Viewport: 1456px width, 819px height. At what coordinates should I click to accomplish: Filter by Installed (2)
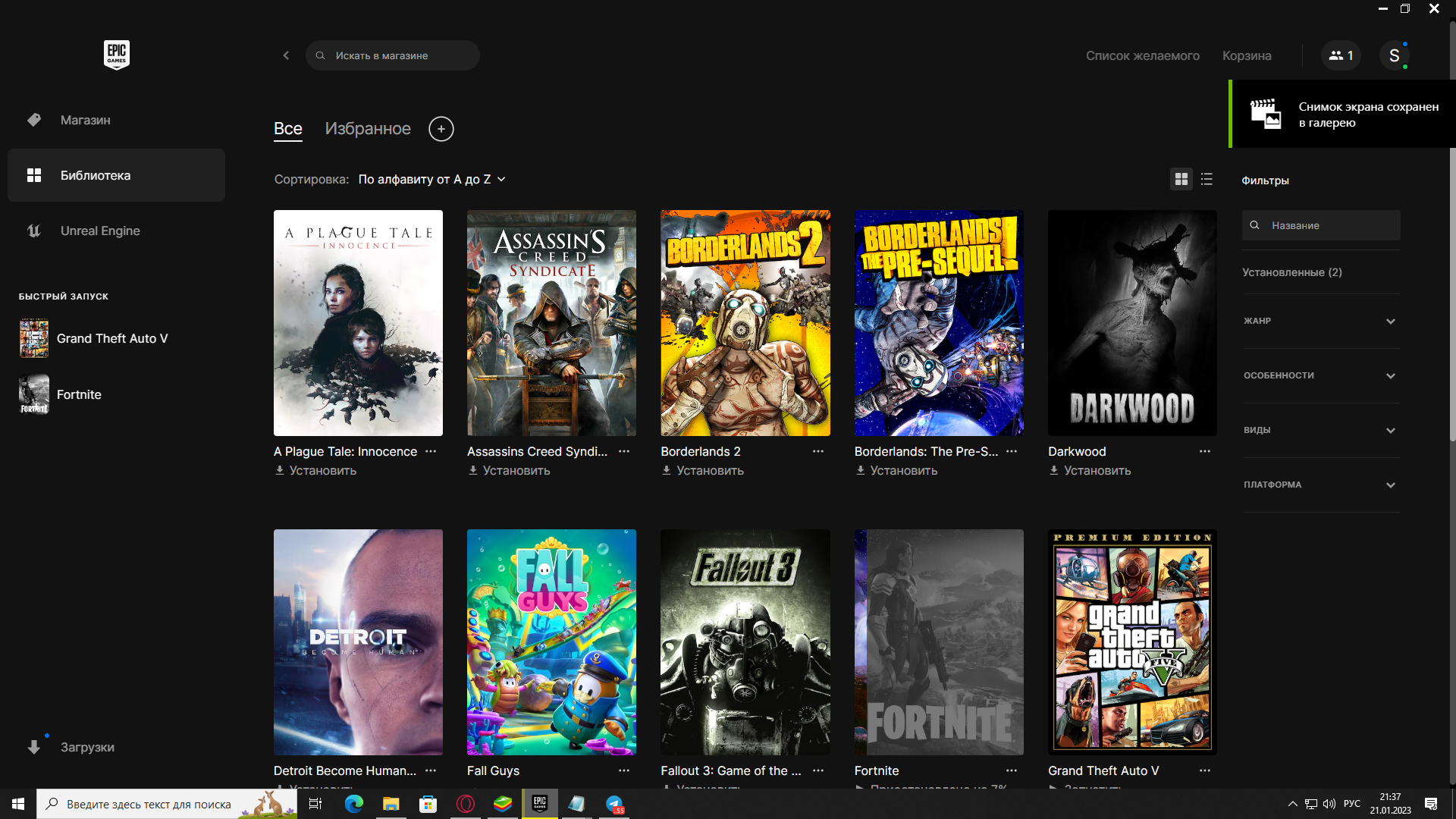point(1291,272)
